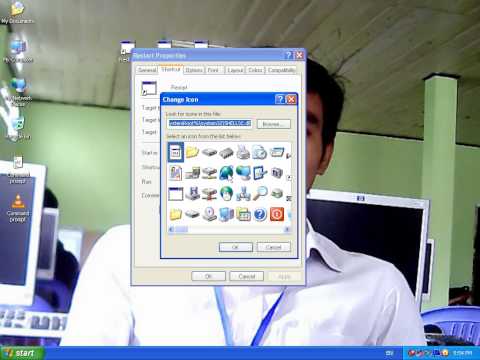The image size is (480, 360).
Task: Open the Start menu
Action: click(x=22, y=353)
